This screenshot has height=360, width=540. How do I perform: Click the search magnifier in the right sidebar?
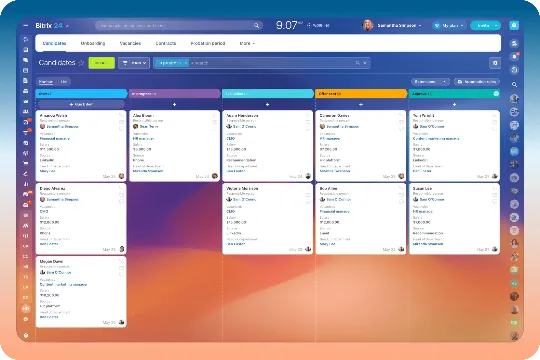(x=514, y=84)
